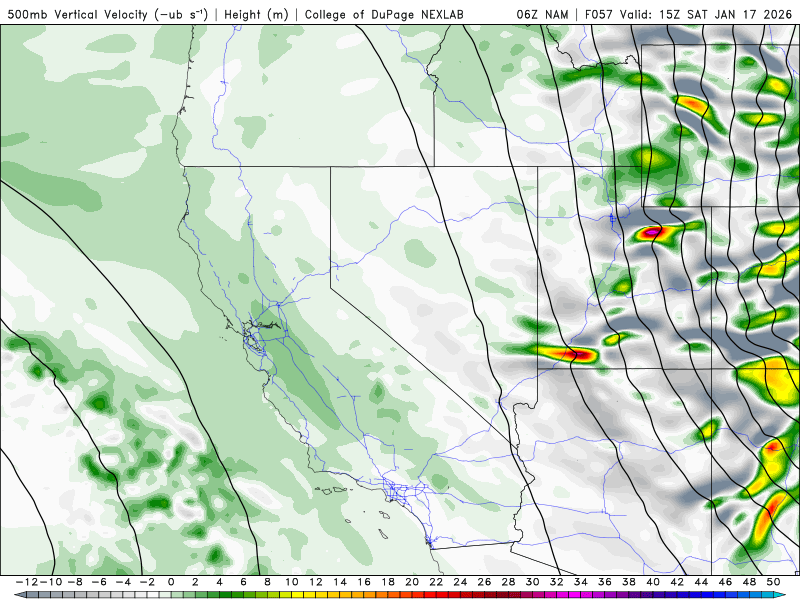
Task: Click the '0' color scale label
Action: click(x=171, y=582)
